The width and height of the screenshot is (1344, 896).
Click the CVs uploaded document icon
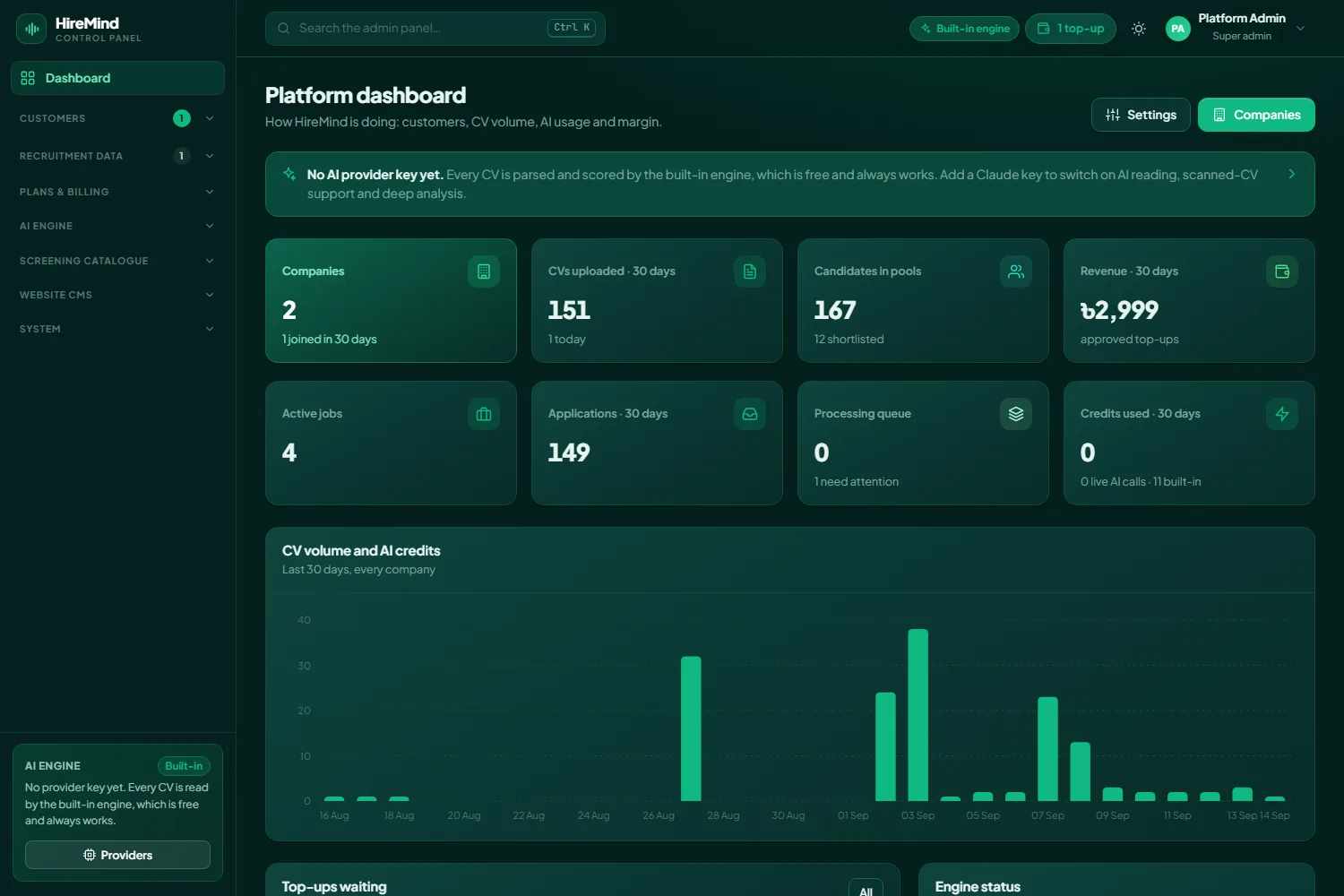click(750, 271)
